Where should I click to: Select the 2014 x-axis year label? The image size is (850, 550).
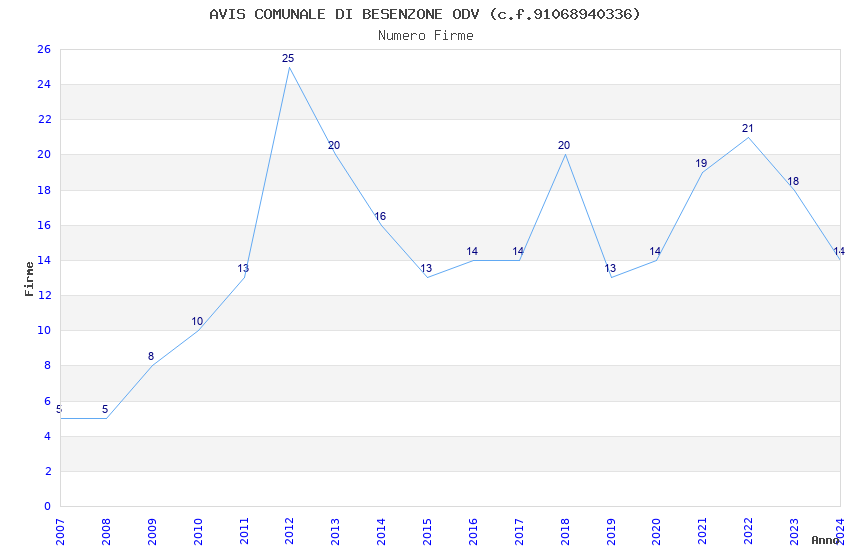[382, 531]
